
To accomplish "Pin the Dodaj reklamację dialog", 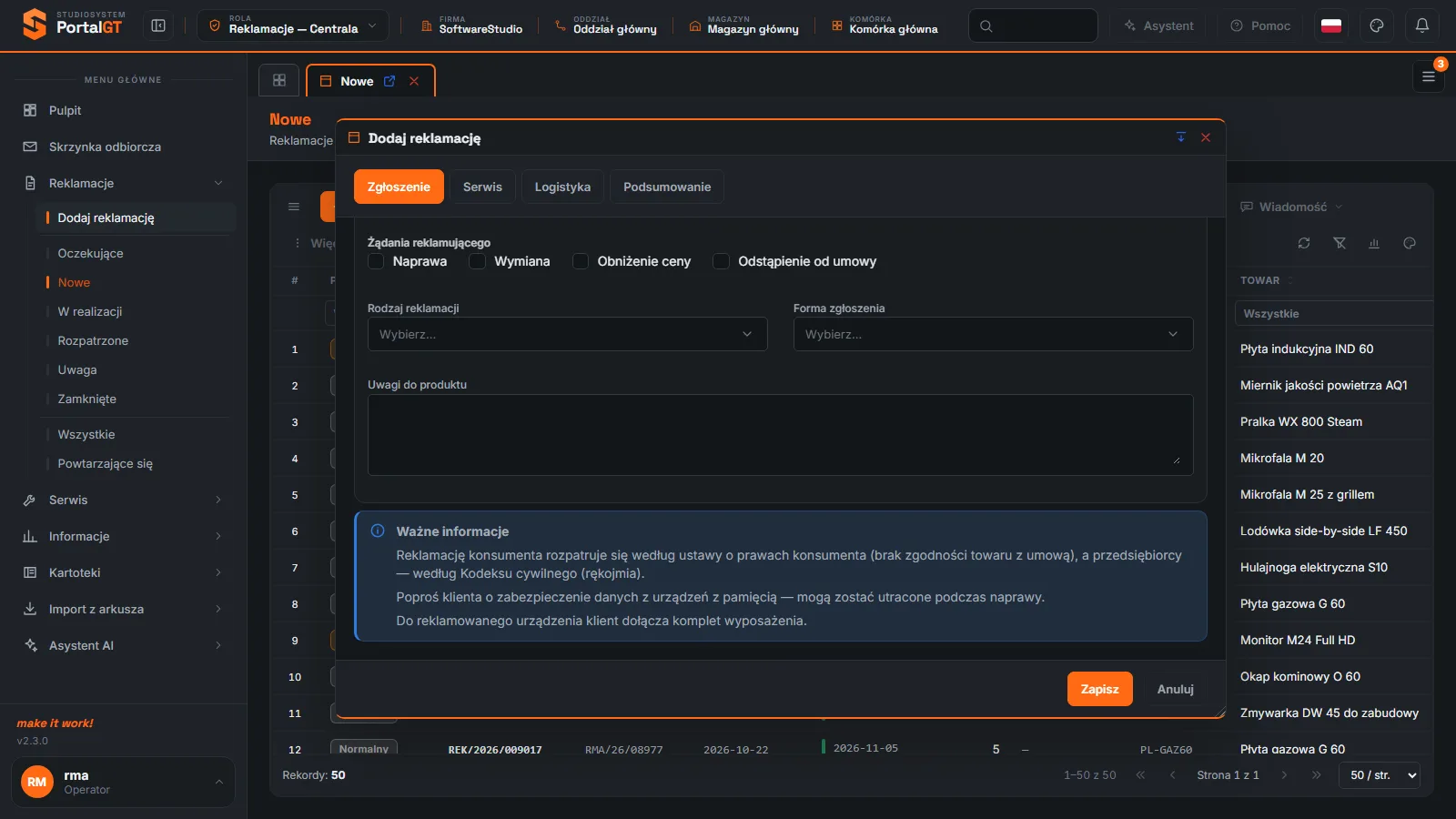I will [x=1181, y=137].
